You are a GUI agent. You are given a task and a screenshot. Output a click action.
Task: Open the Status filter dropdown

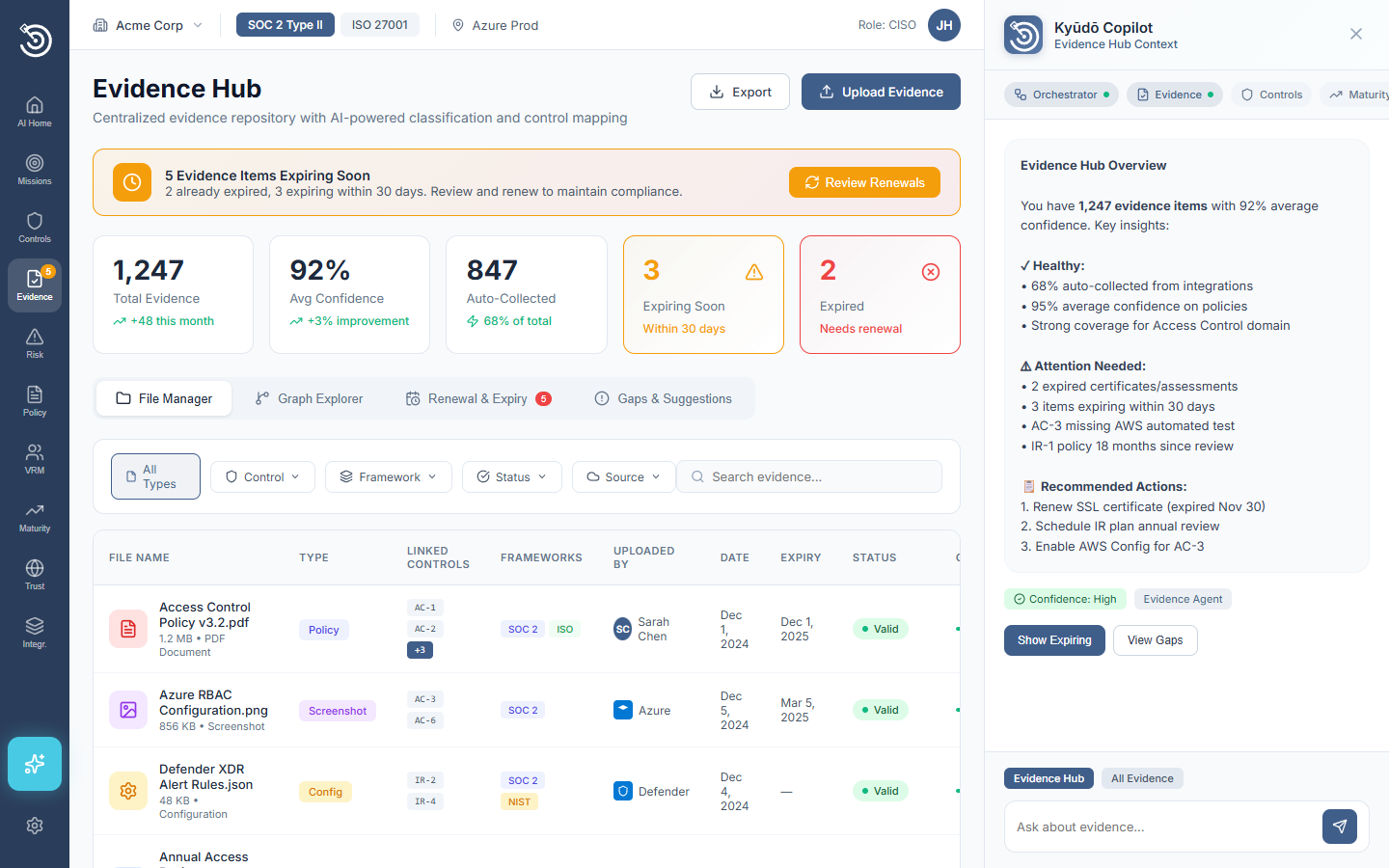coord(512,476)
